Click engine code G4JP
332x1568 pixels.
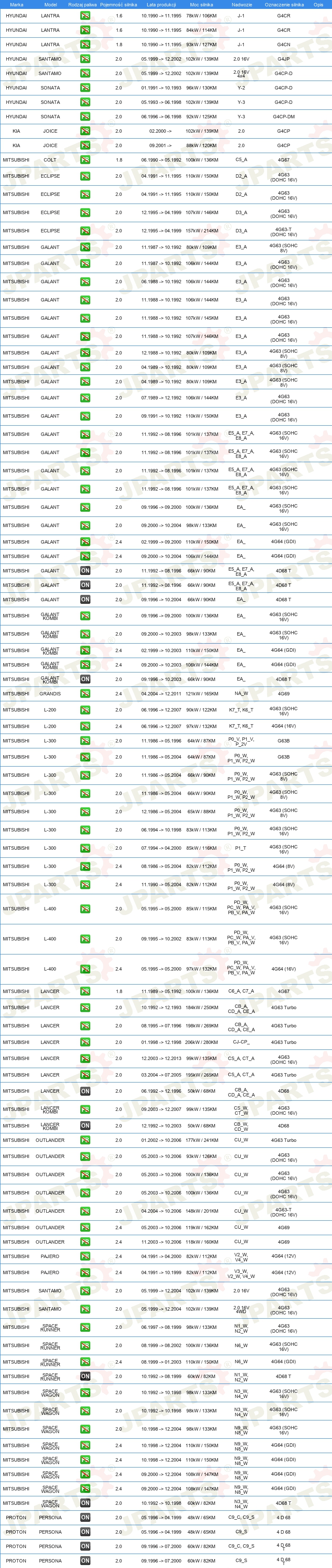(284, 59)
